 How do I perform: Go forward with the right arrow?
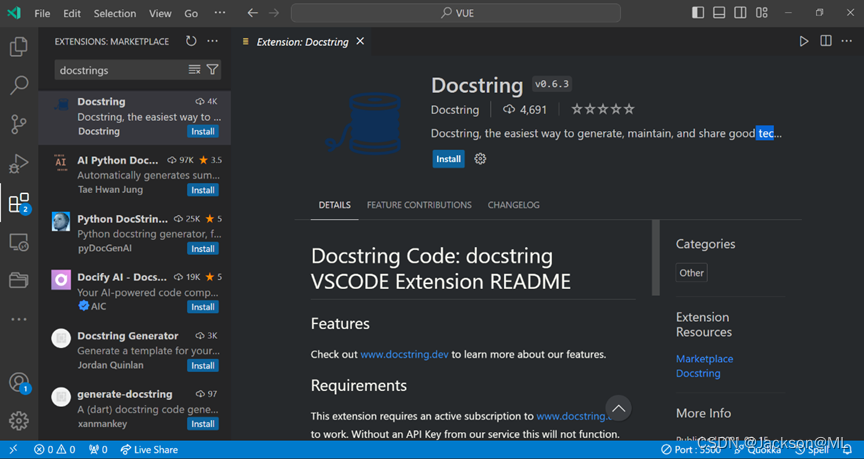click(x=274, y=13)
